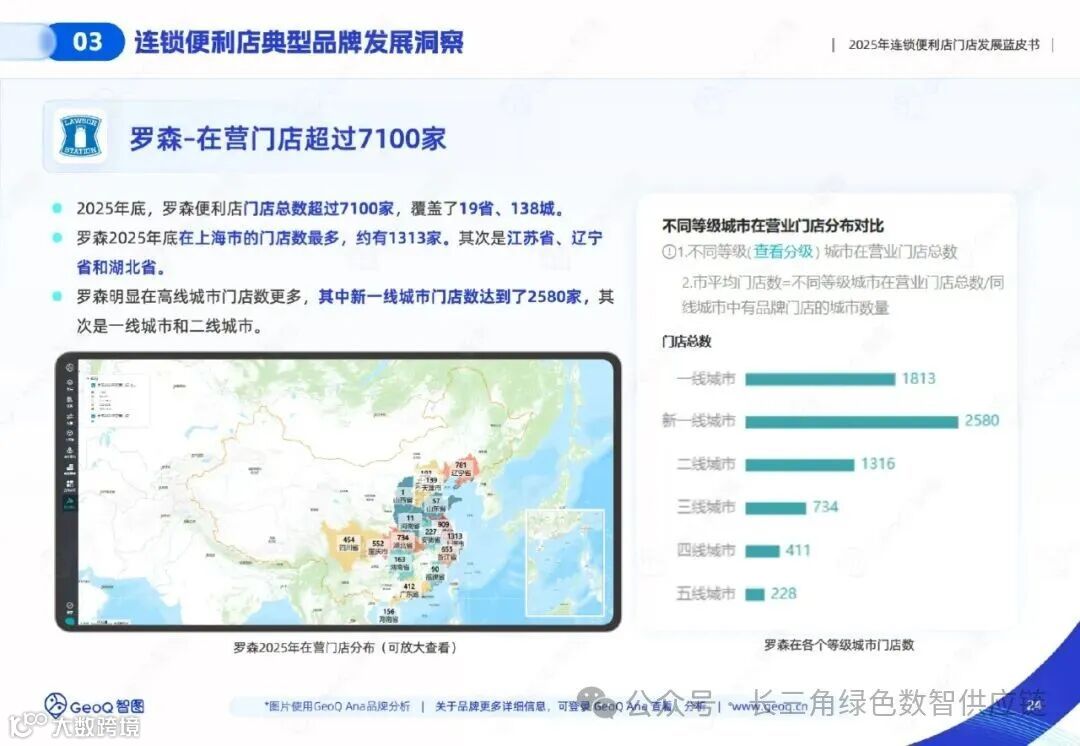This screenshot has height=746, width=1080.
Task: Click the 三线城市 bar showing 734
Action: (776, 508)
